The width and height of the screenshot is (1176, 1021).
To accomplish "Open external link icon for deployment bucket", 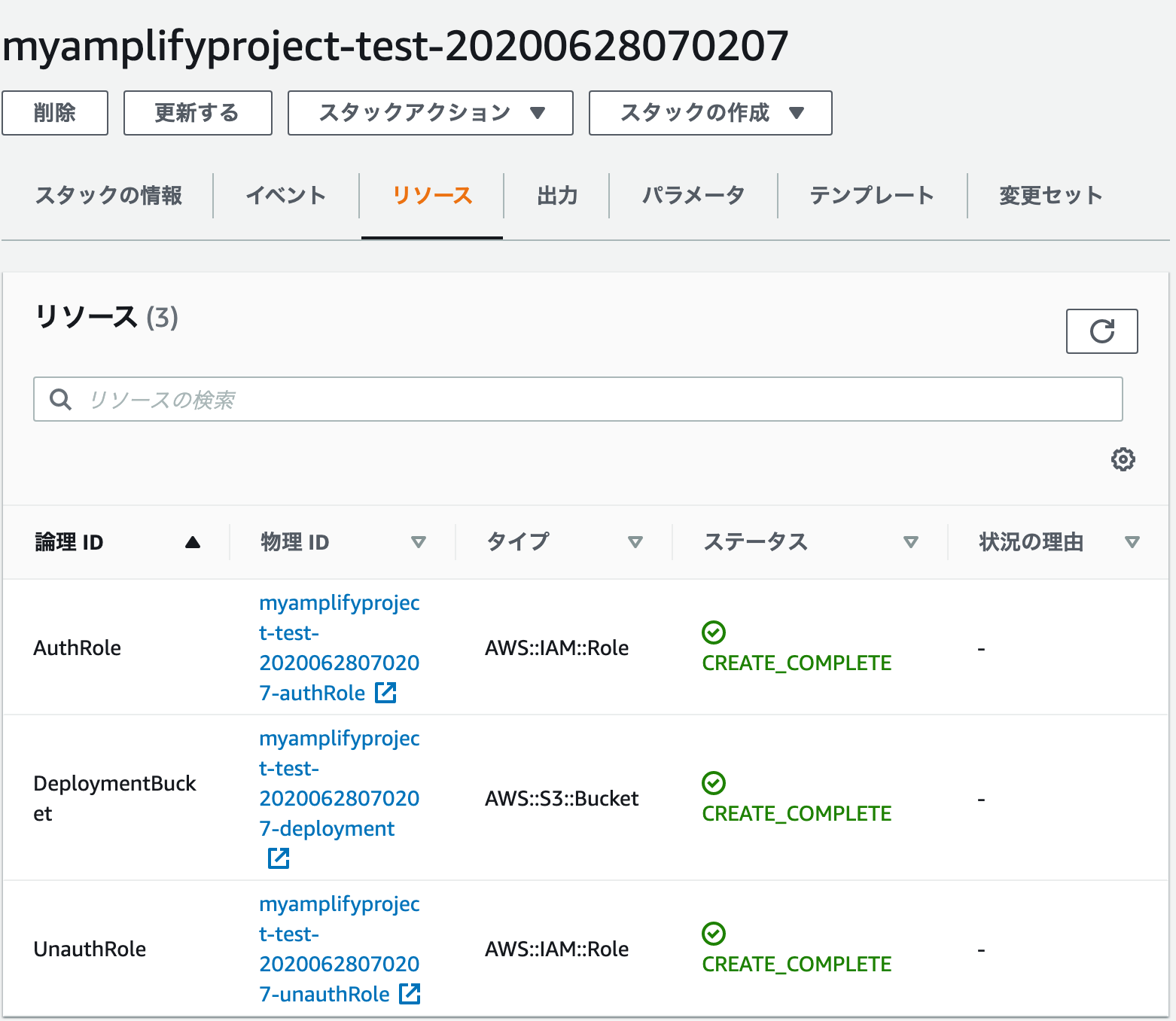I will 279,858.
